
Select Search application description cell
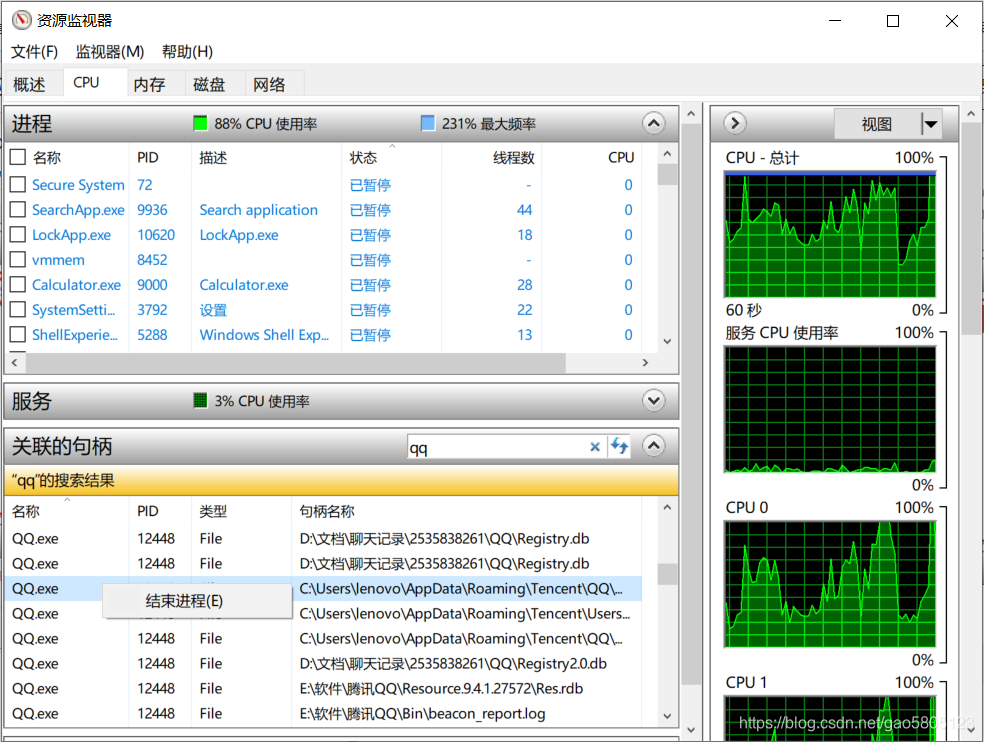coord(259,210)
